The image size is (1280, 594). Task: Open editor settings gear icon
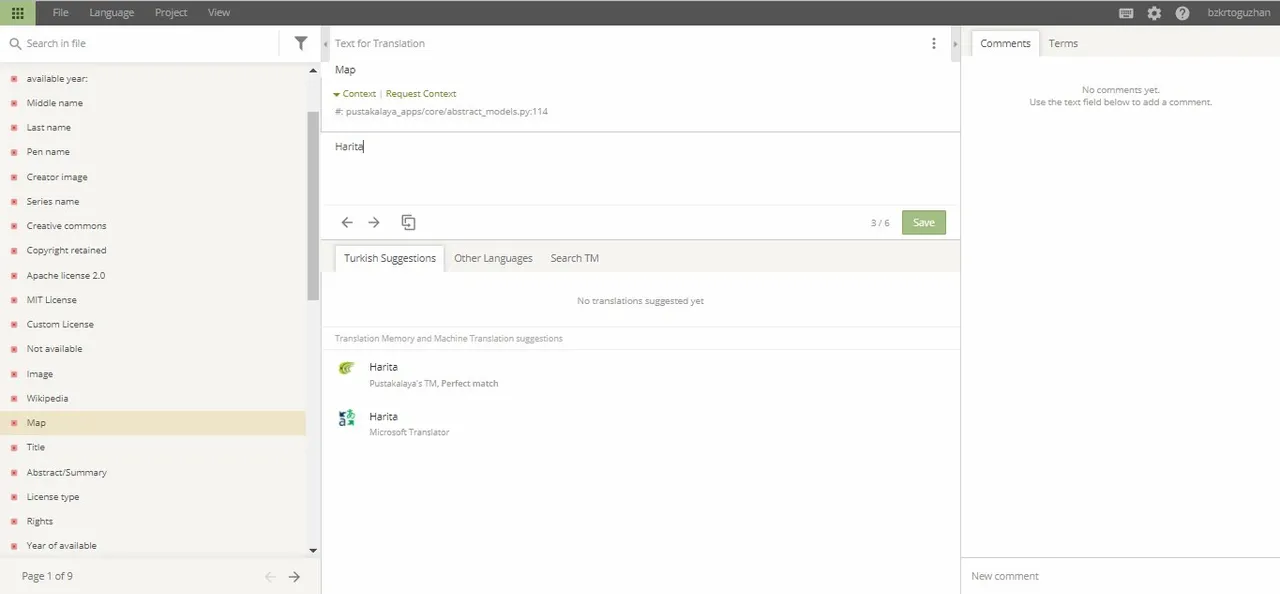(1154, 13)
